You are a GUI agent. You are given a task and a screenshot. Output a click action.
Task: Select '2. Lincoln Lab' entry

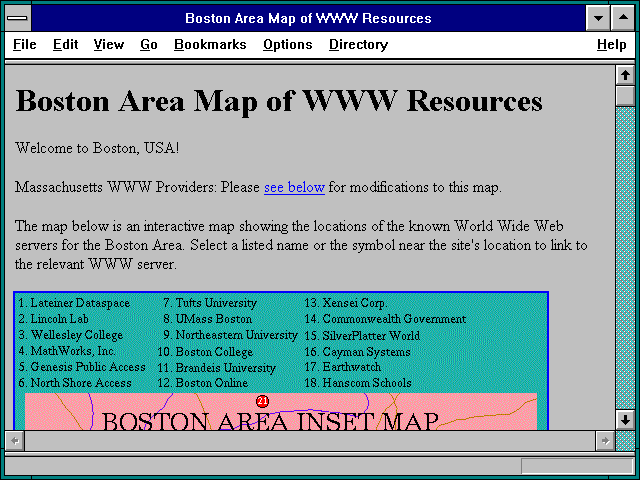(x=53, y=319)
